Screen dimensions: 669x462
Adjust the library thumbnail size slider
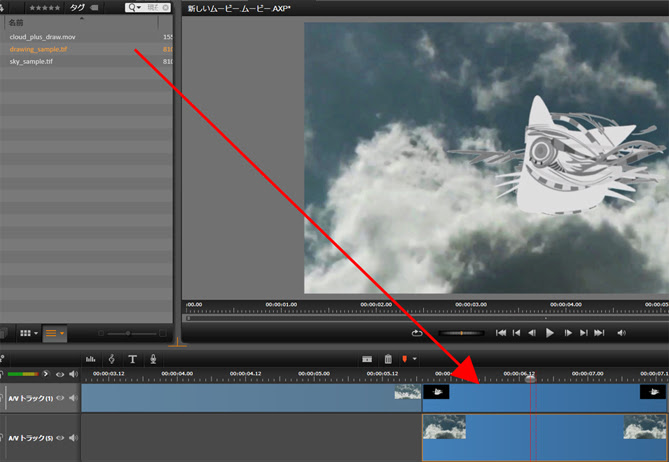click(x=131, y=333)
